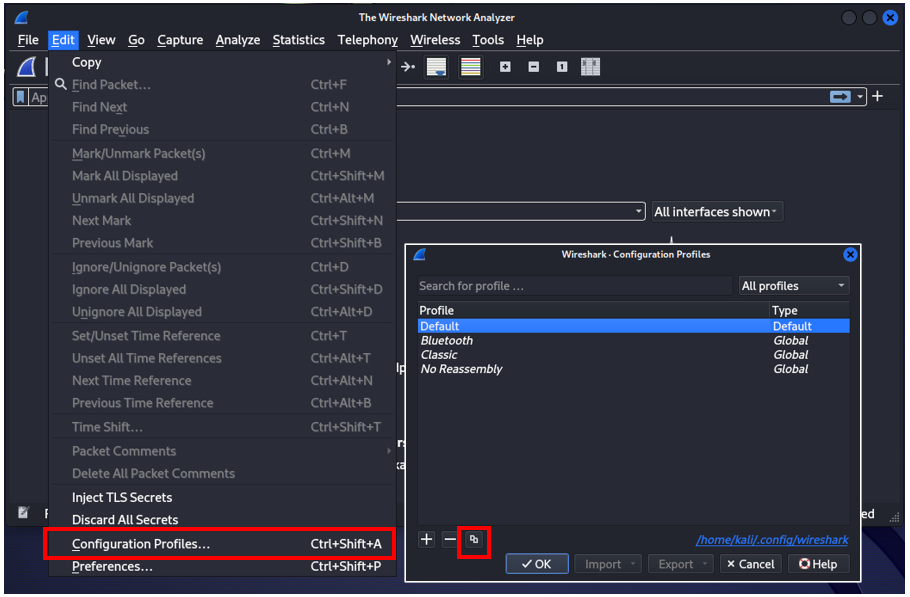Click Help in Configuration Profiles dialog

pos(818,564)
